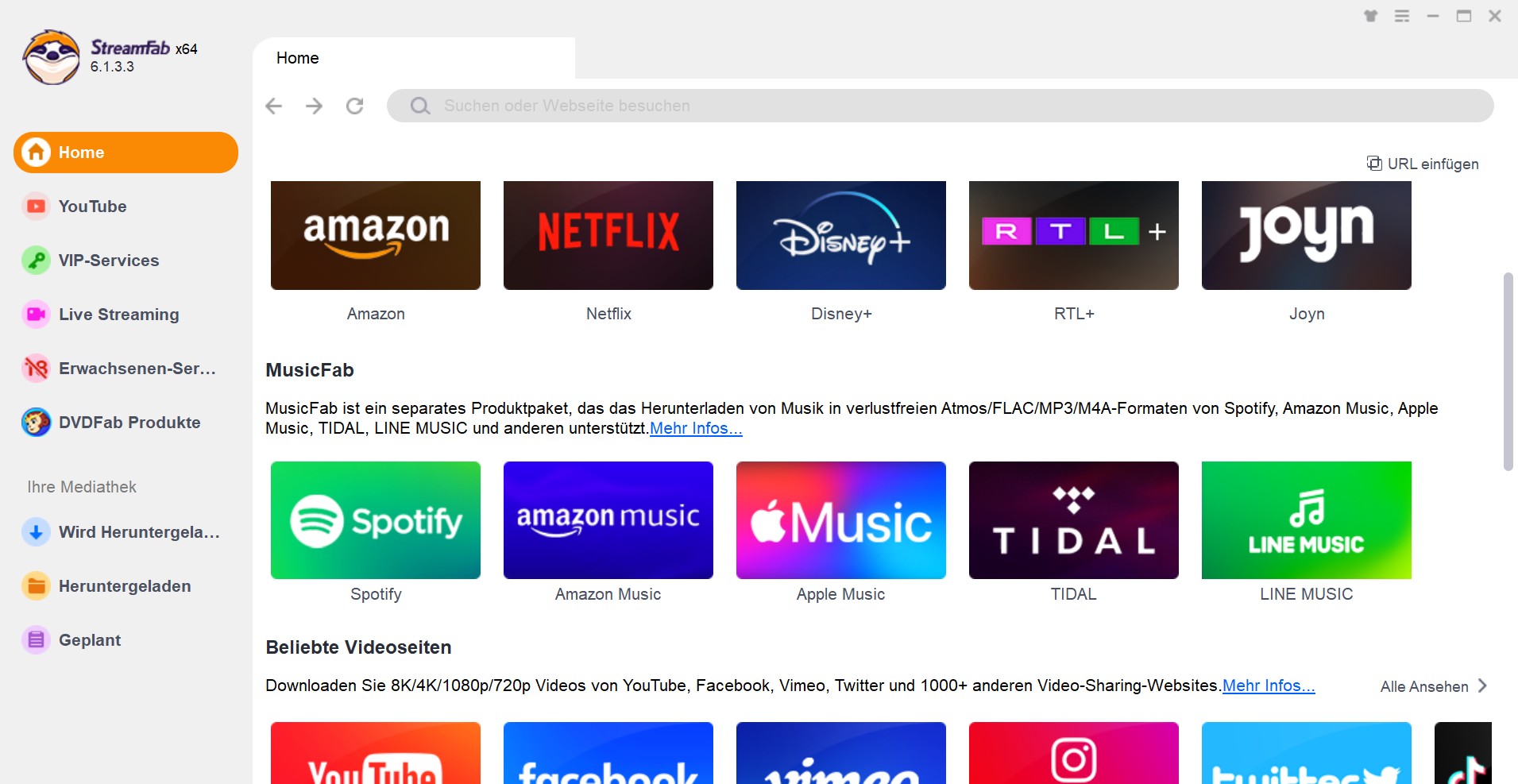Open Erwachsenen-Services sidebar entry
The image size is (1518, 784).
tap(126, 369)
